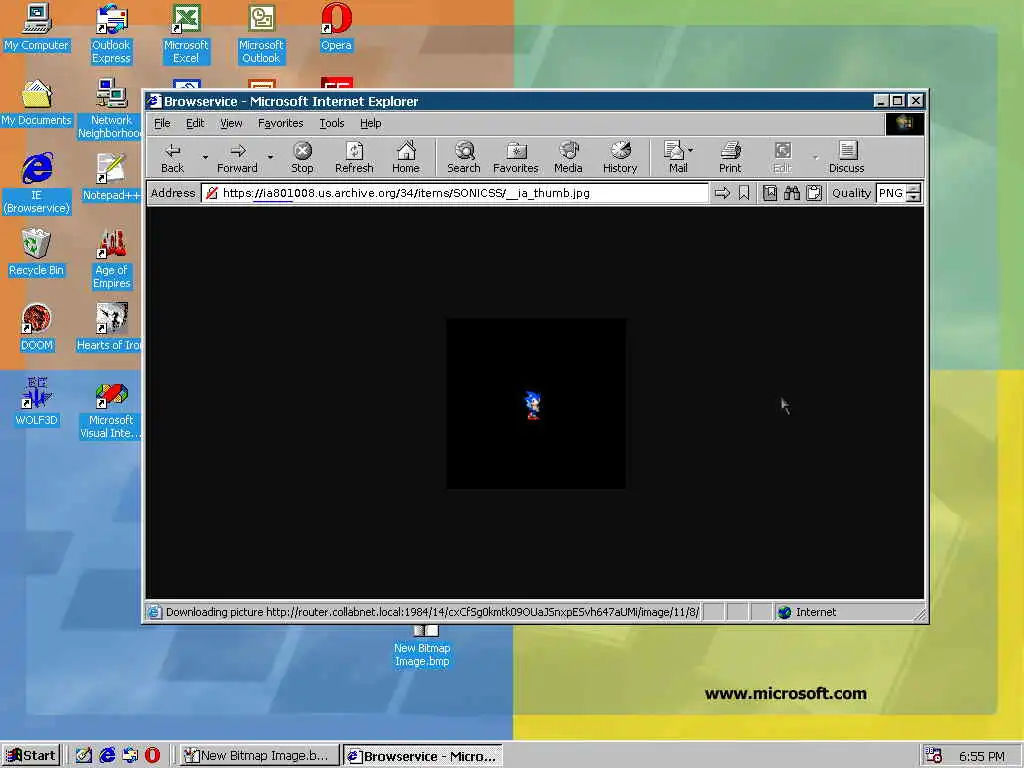Open the Favorites menu
Screen dimensions: 1024x768
(x=280, y=123)
